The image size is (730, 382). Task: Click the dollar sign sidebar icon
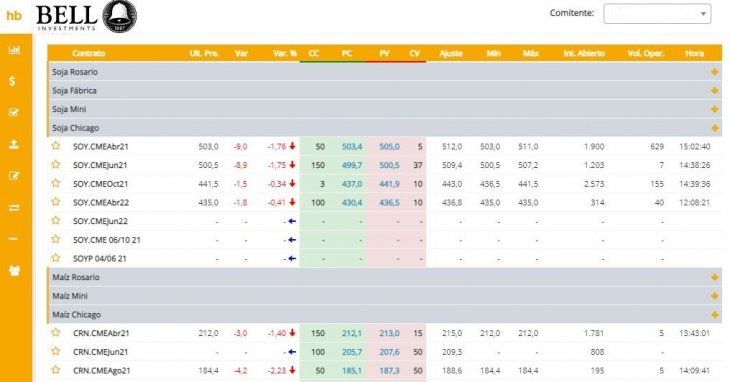(x=13, y=81)
